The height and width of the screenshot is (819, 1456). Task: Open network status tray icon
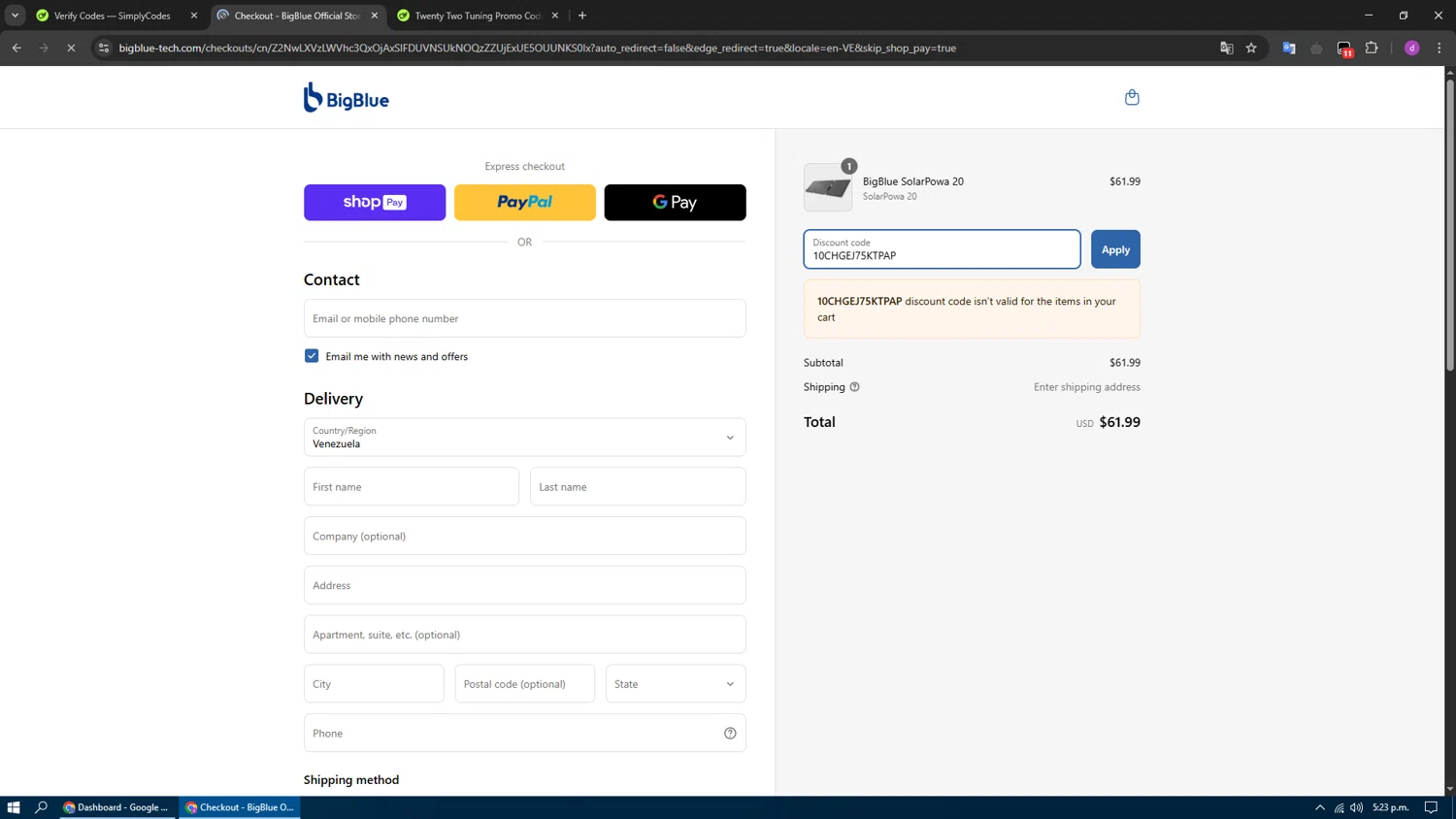coord(1339,807)
